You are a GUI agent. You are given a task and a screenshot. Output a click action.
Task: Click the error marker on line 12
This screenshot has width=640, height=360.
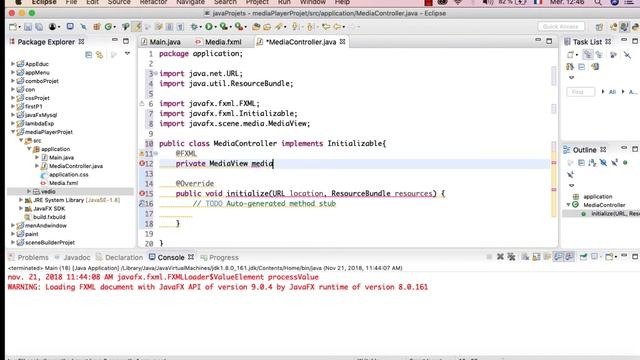142,163
